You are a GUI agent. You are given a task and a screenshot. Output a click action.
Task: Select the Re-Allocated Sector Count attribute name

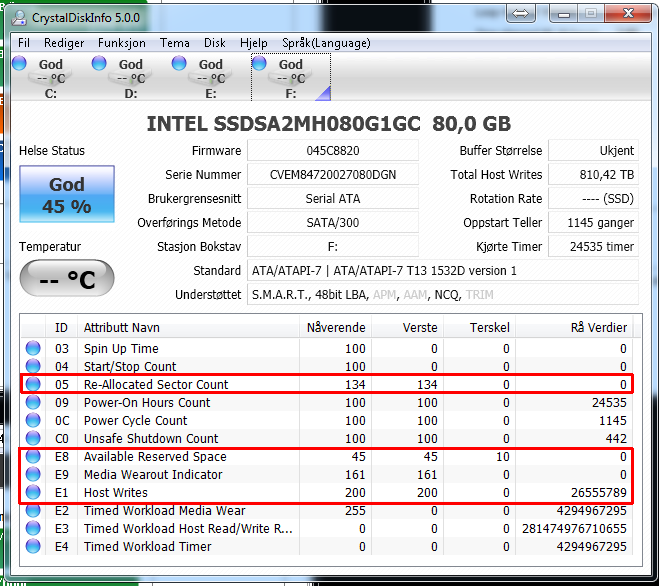[x=156, y=385]
